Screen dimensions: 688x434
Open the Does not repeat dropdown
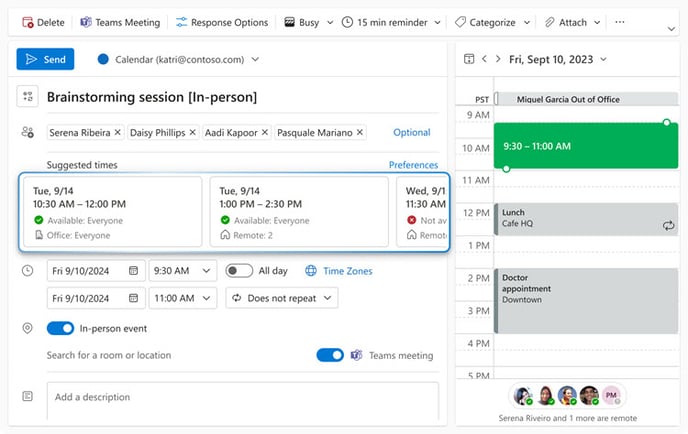click(282, 298)
